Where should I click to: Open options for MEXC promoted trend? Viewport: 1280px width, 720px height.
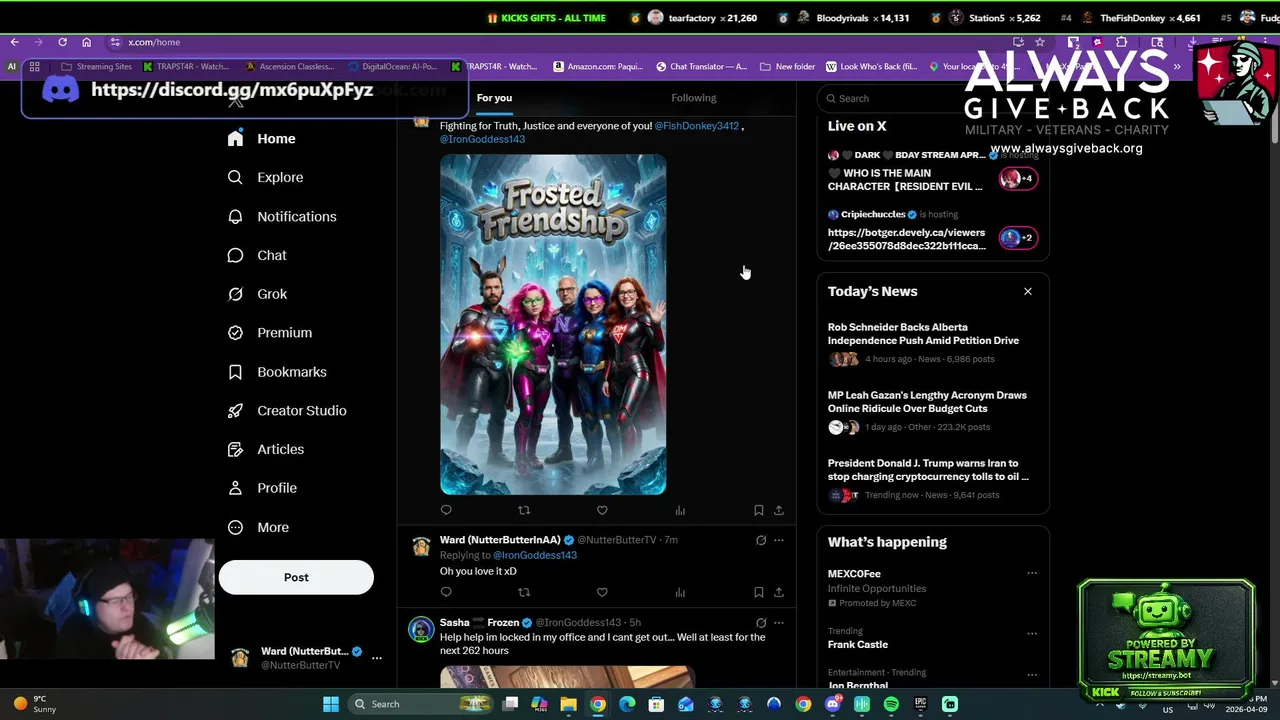point(1032,574)
